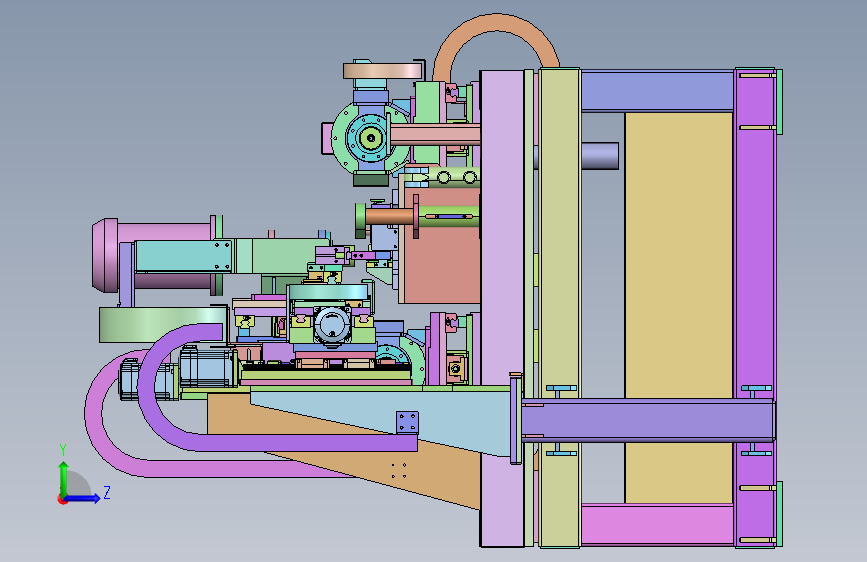Select the pink bottom horizontal frame beam
Viewport: 867px width, 562px height.
click(657, 524)
